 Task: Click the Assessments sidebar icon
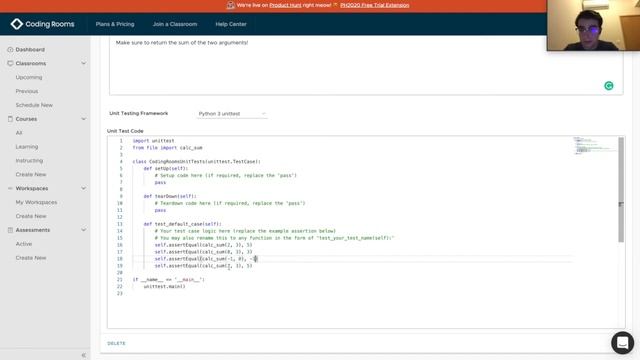point(10,230)
